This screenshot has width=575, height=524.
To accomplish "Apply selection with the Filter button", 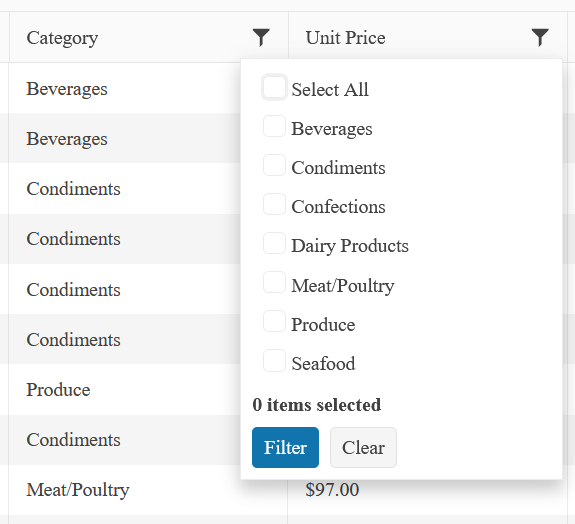I will [x=285, y=447].
